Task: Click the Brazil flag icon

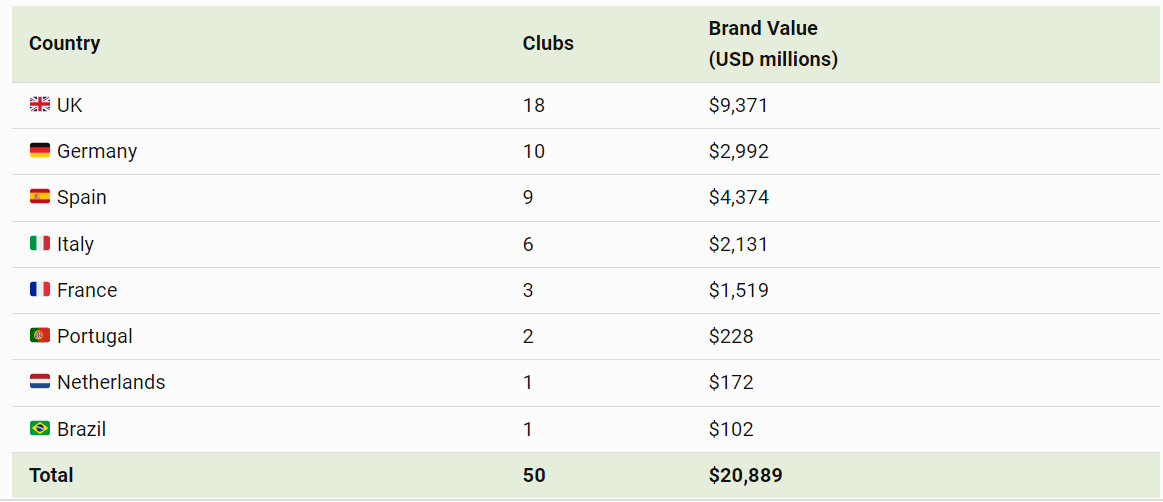Action: [40, 429]
